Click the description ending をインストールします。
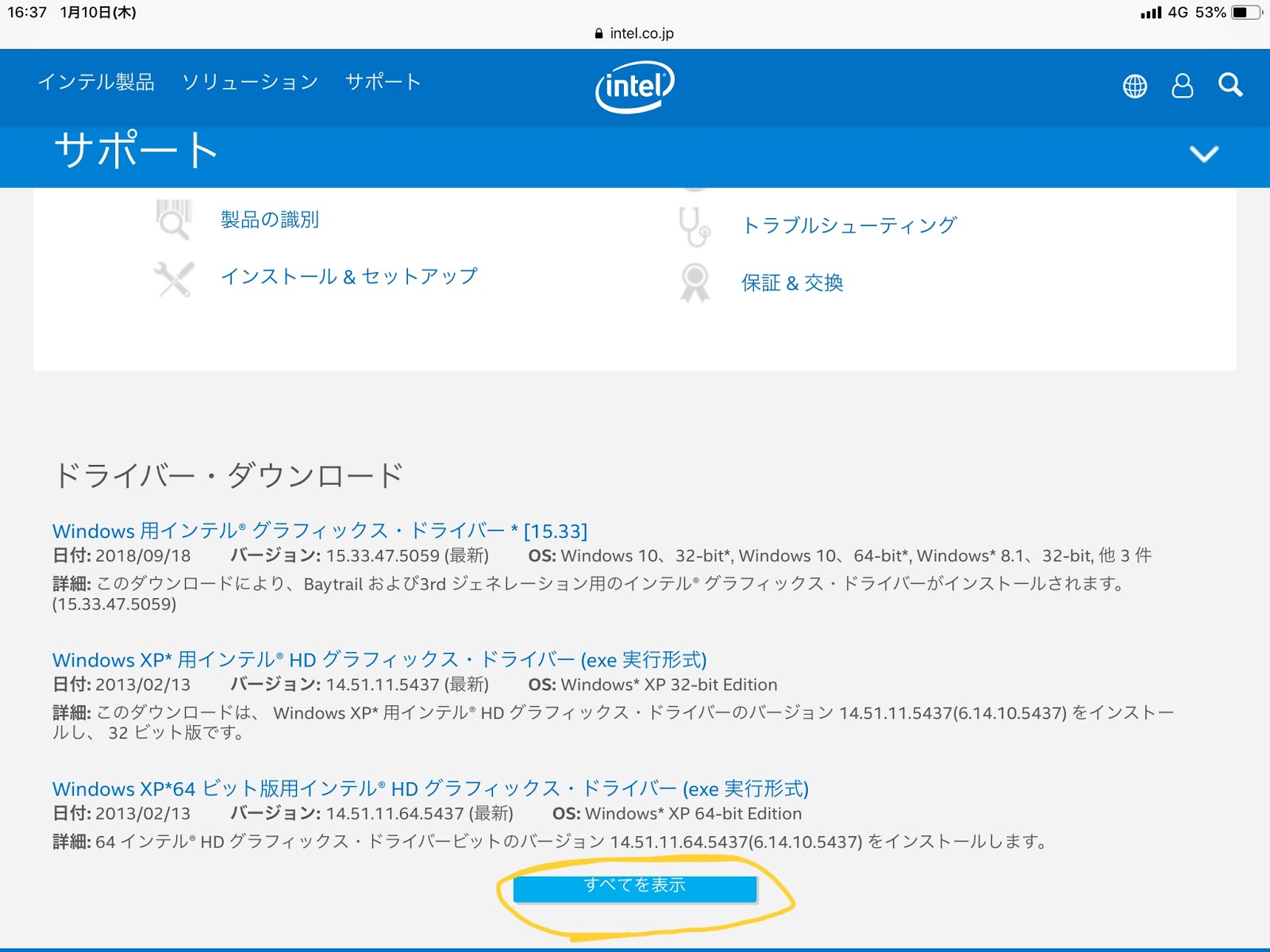This screenshot has height=952, width=1270. [x=551, y=842]
